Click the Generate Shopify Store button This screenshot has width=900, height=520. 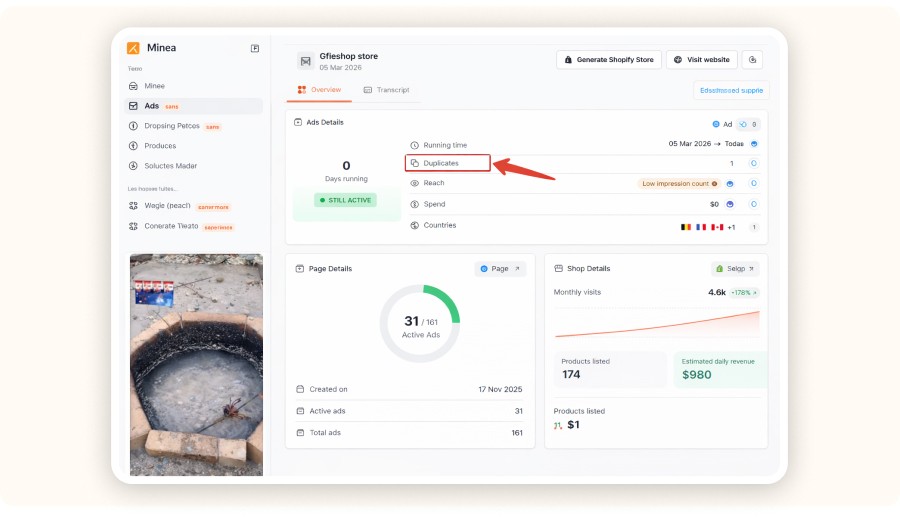coord(608,60)
